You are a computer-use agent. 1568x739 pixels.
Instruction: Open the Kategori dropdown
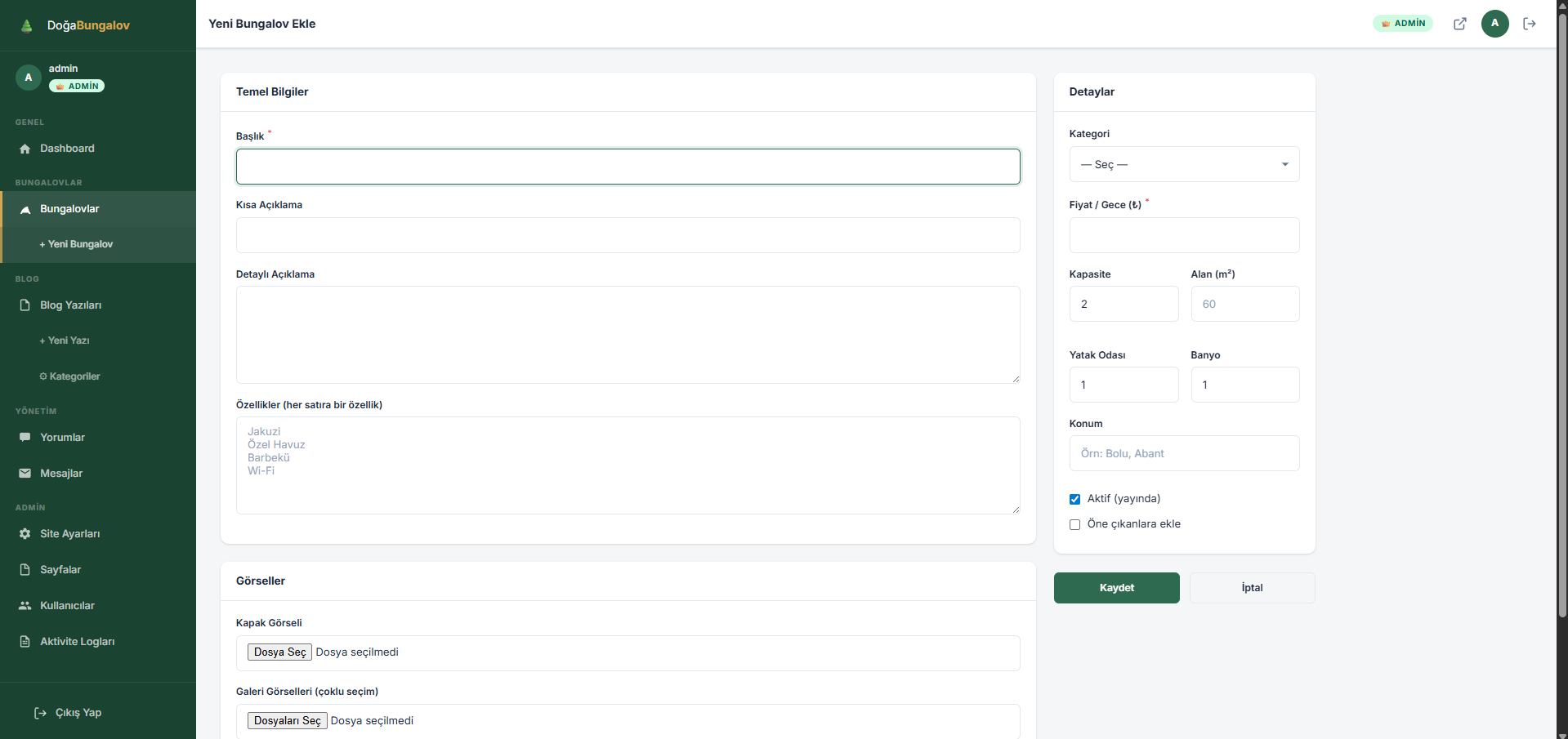pyautogui.click(x=1183, y=164)
